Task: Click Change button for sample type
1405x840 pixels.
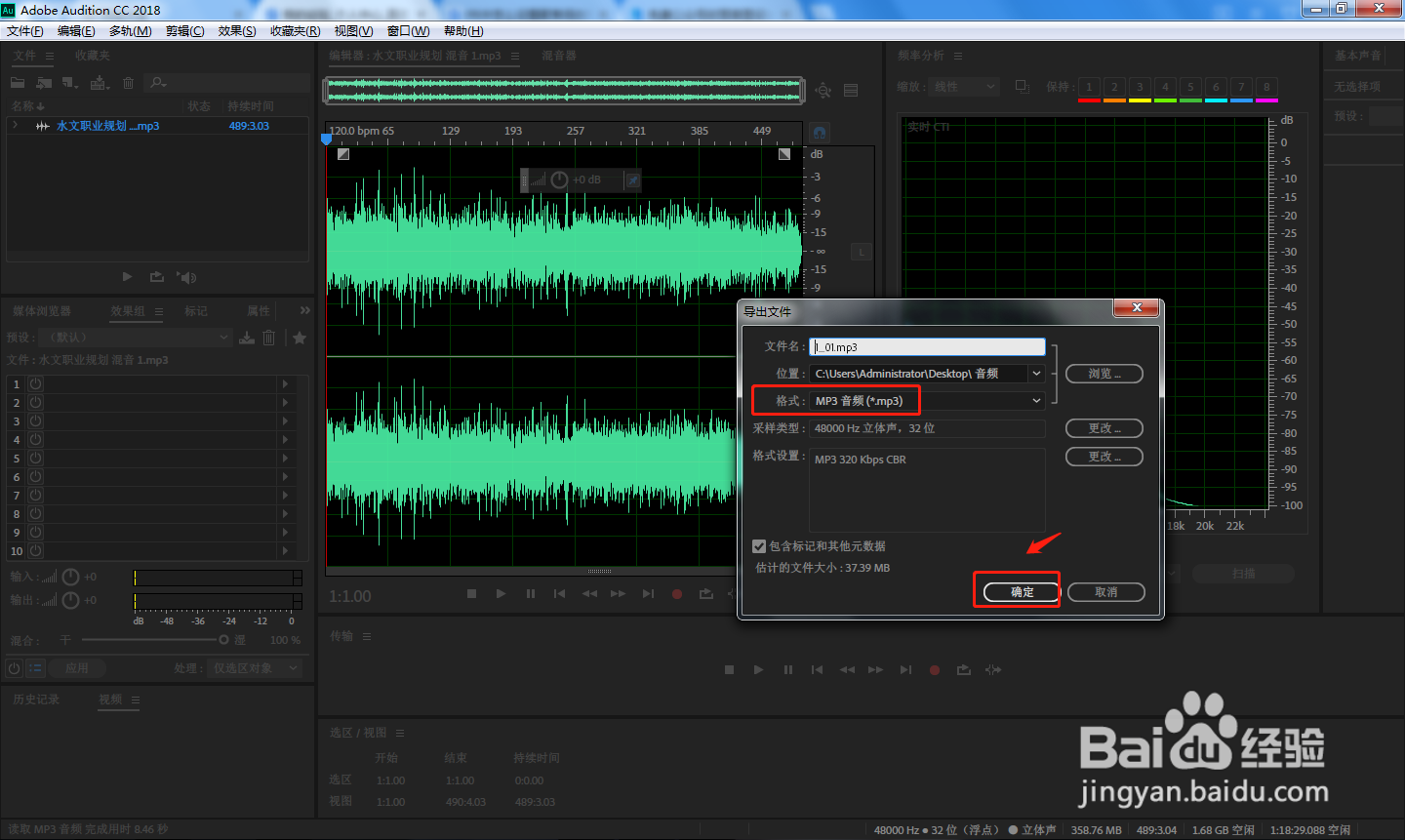Action: [1104, 428]
